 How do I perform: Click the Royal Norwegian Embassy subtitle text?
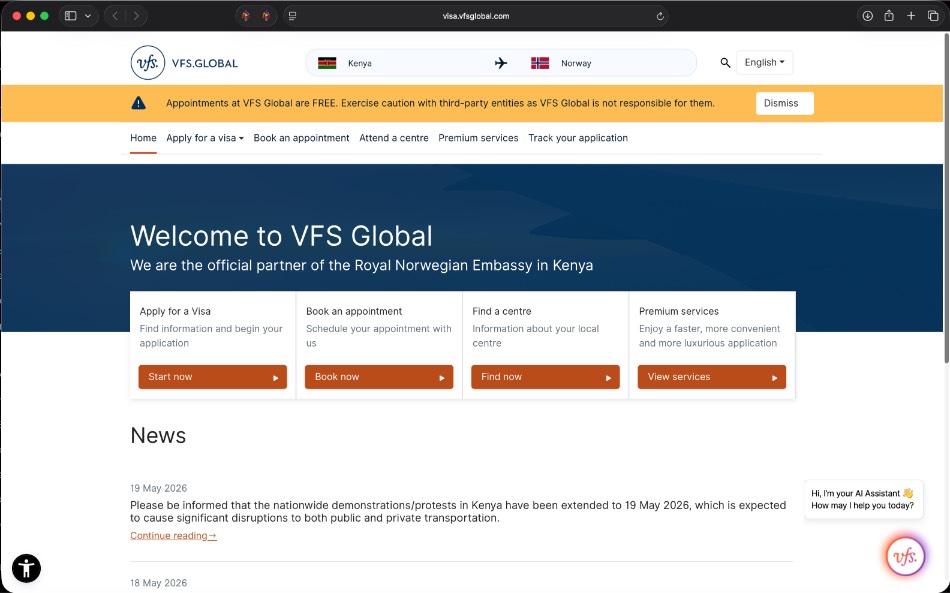362,265
